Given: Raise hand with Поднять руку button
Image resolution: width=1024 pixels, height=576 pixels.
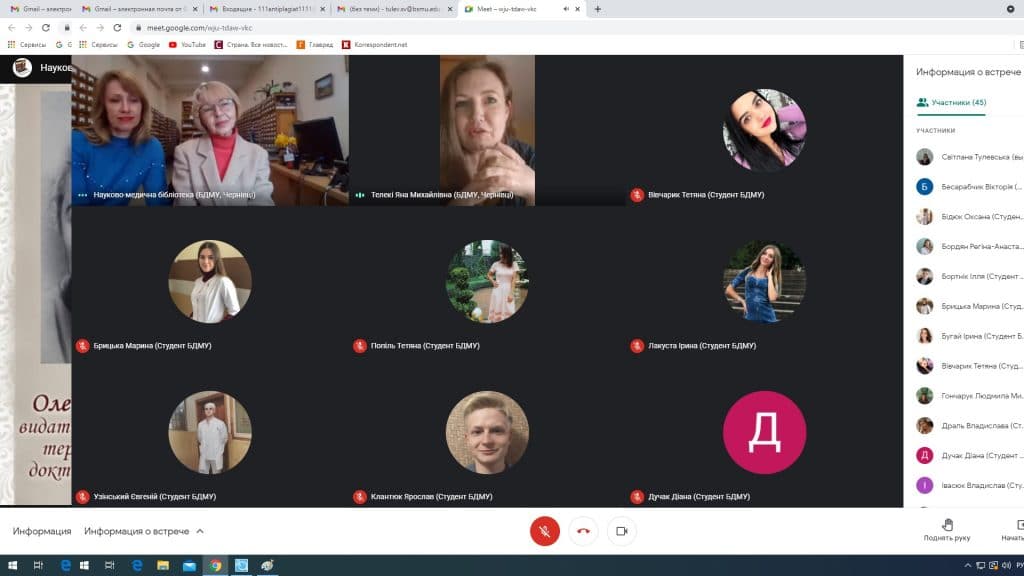Looking at the screenshot, I should pyautogui.click(x=947, y=529).
